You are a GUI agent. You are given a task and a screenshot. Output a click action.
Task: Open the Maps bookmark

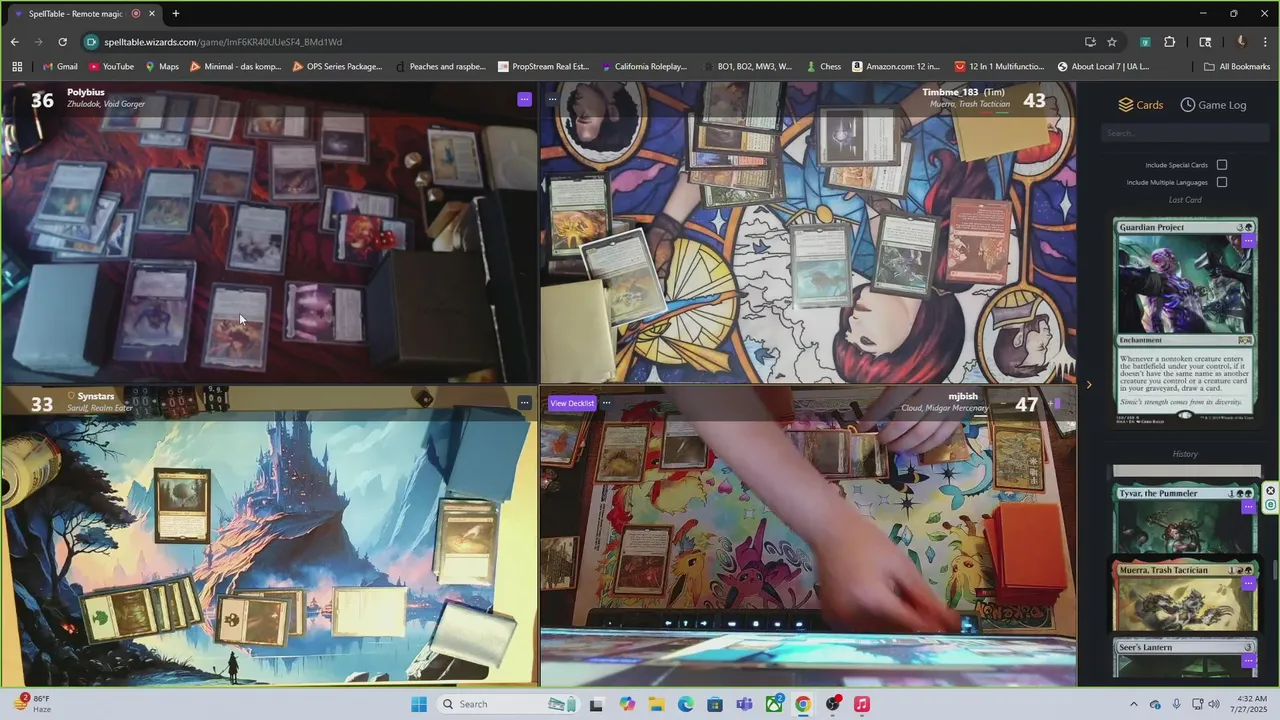162,67
